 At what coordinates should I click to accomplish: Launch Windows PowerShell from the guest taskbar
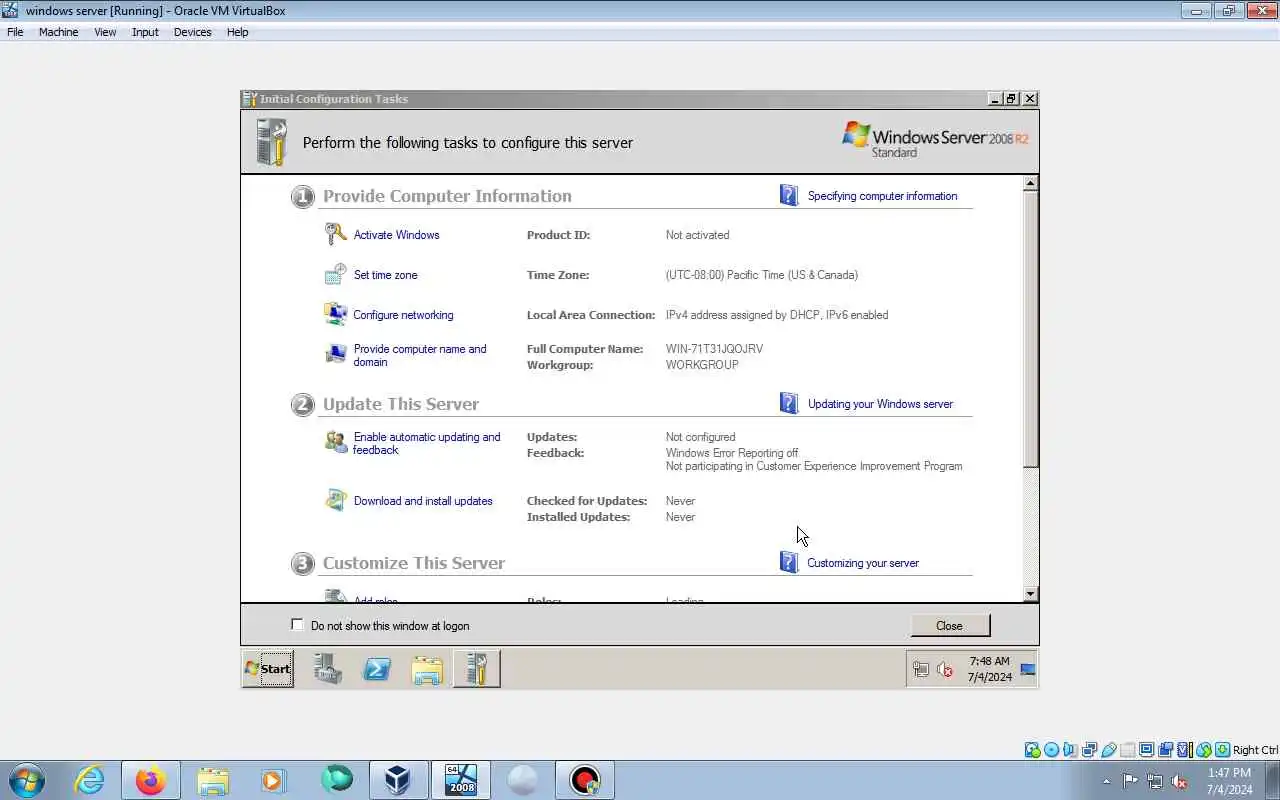tap(377, 669)
